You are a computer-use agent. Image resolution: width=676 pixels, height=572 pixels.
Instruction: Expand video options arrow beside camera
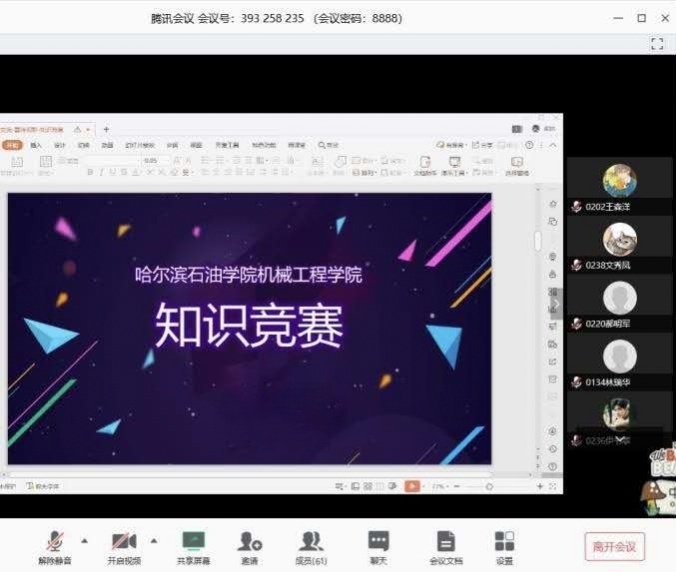[x=153, y=541]
